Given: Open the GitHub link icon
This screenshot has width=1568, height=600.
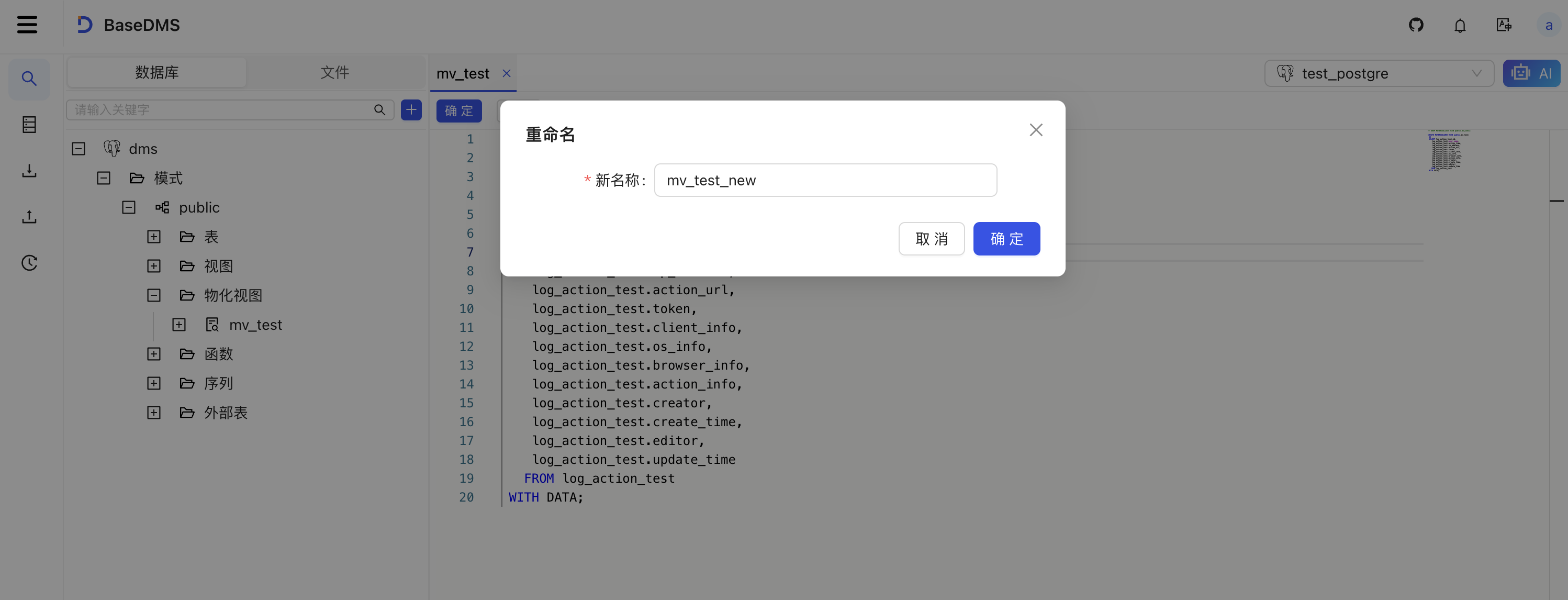Looking at the screenshot, I should [x=1416, y=25].
